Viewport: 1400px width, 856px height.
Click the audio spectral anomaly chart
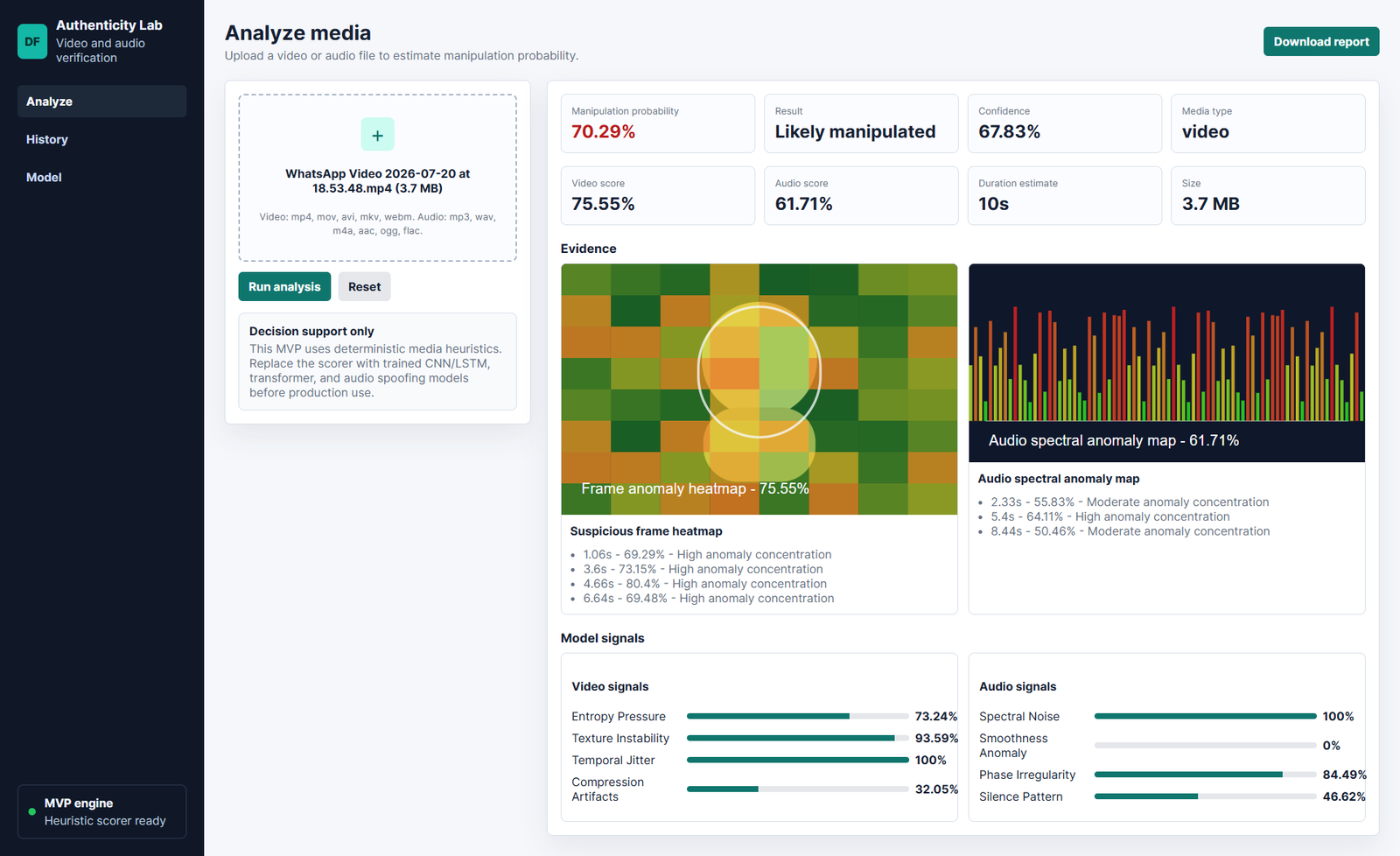[1166, 363]
